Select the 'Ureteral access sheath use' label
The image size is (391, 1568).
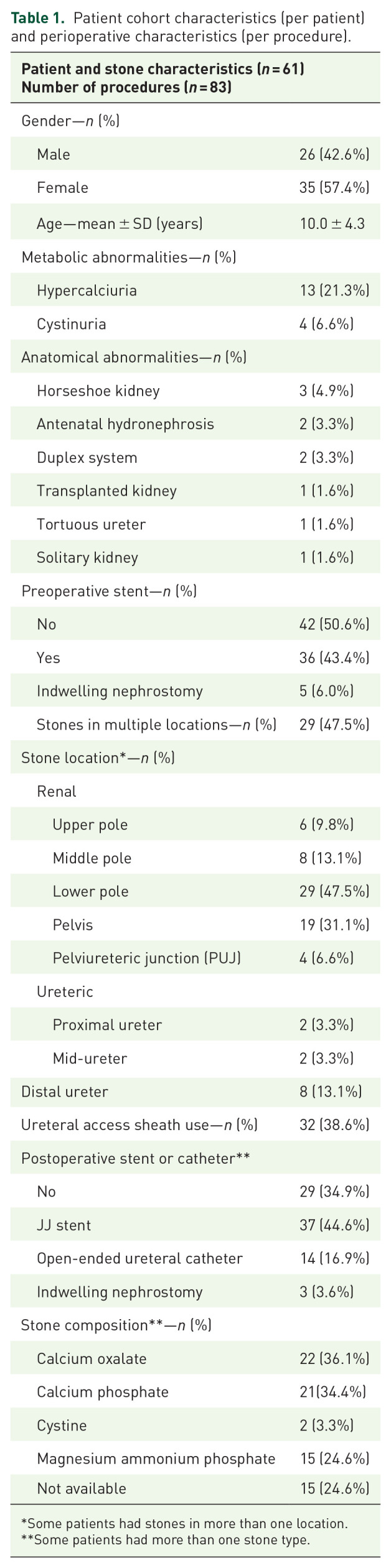point(139,1125)
